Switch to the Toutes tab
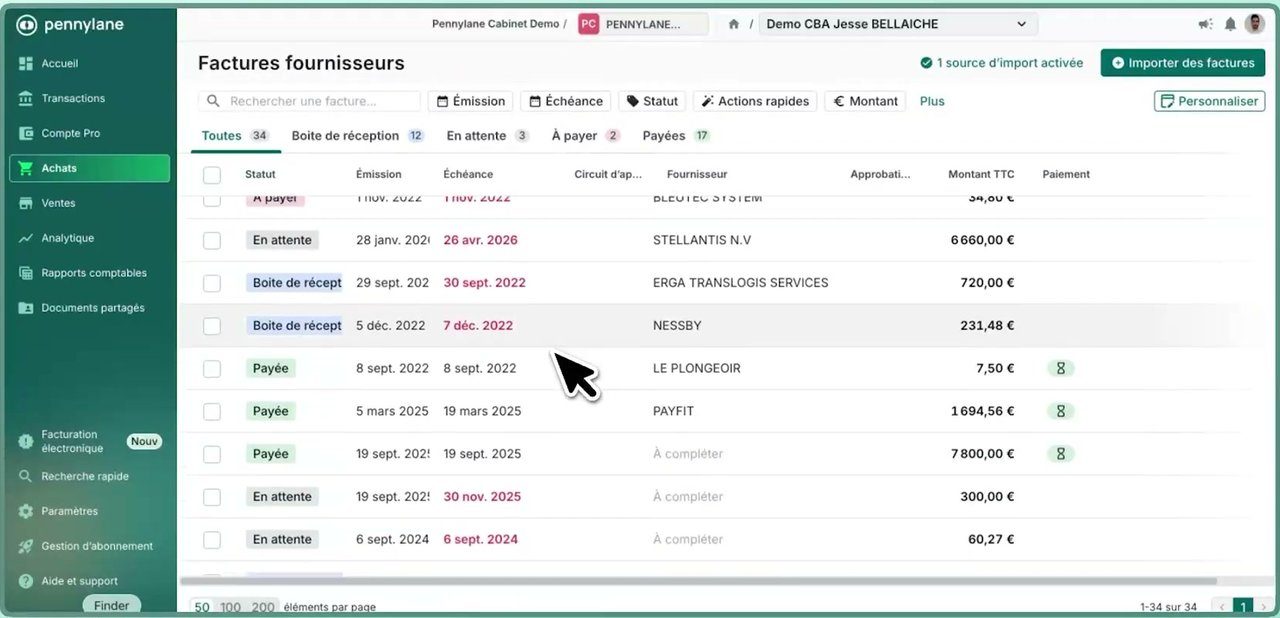This screenshot has width=1280, height=618. (235, 136)
